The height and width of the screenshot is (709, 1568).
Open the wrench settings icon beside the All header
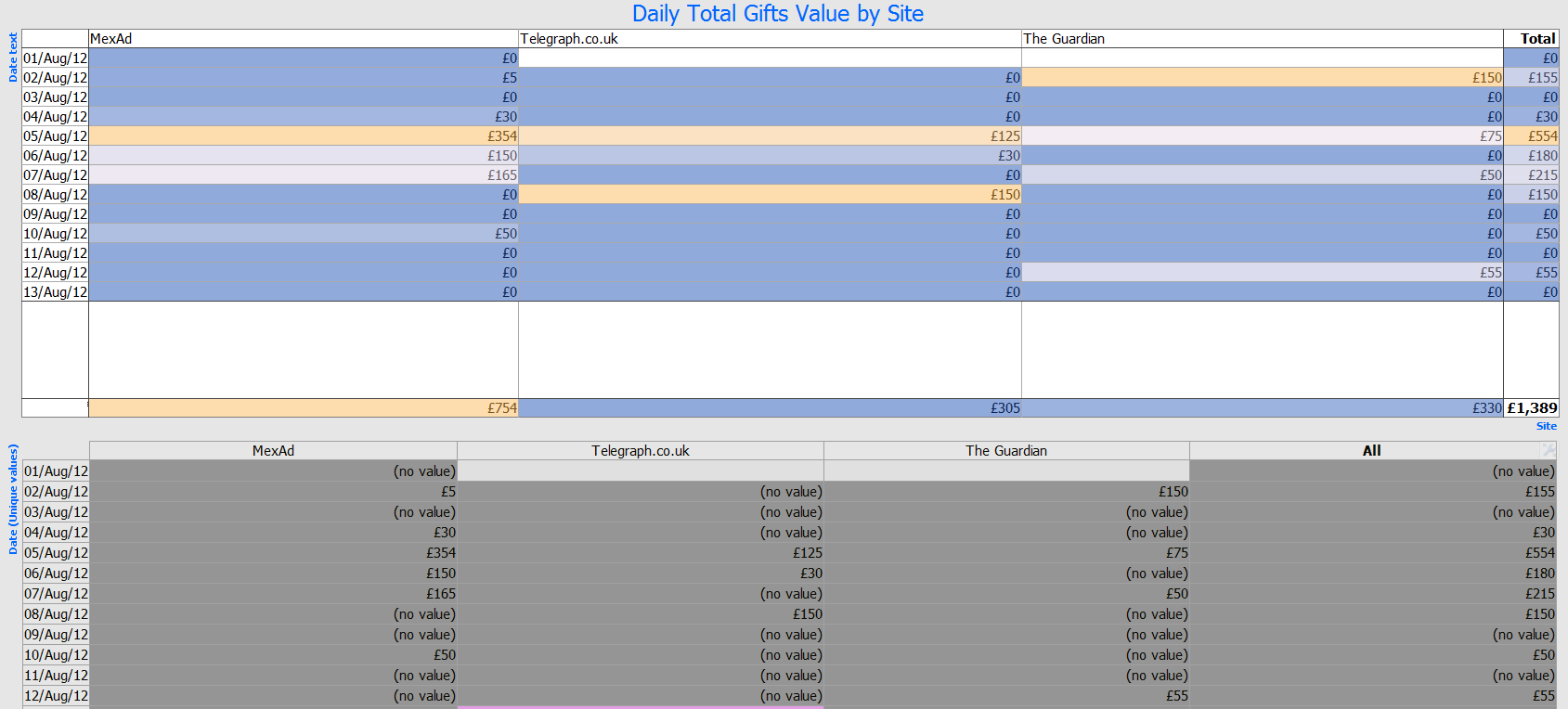point(1549,450)
